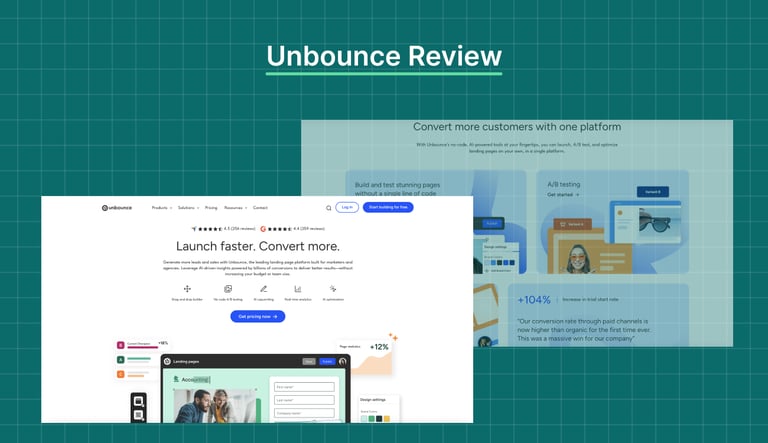This screenshot has height=443, width=768.
Task: Click the drag and drop builder icon
Action: point(187,289)
